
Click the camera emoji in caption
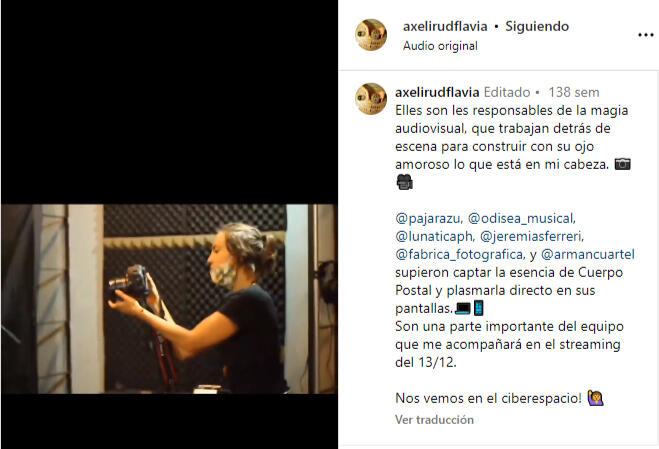(622, 164)
